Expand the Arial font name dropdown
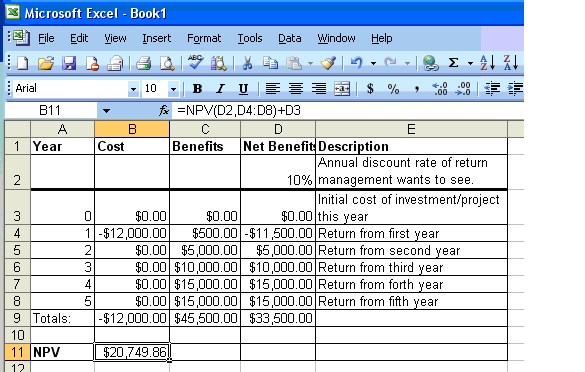Screen dimensions: 585x372 point(133,89)
